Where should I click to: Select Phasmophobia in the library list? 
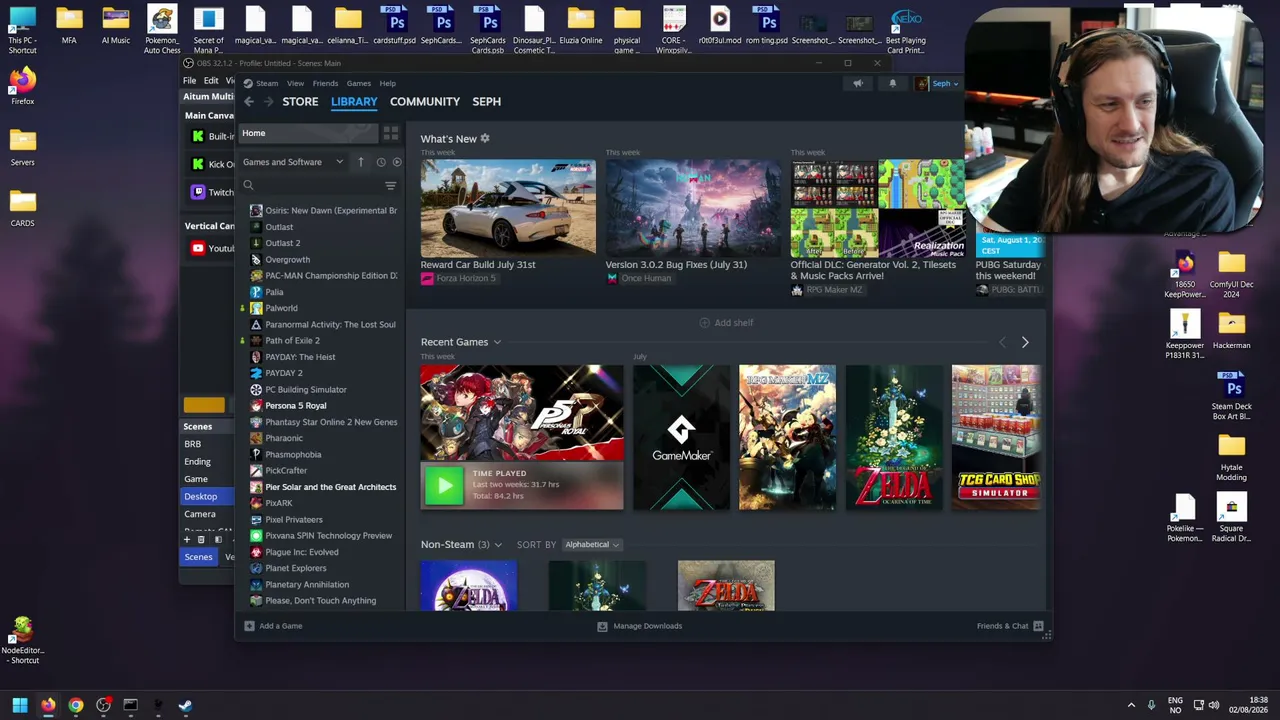tap(293, 455)
